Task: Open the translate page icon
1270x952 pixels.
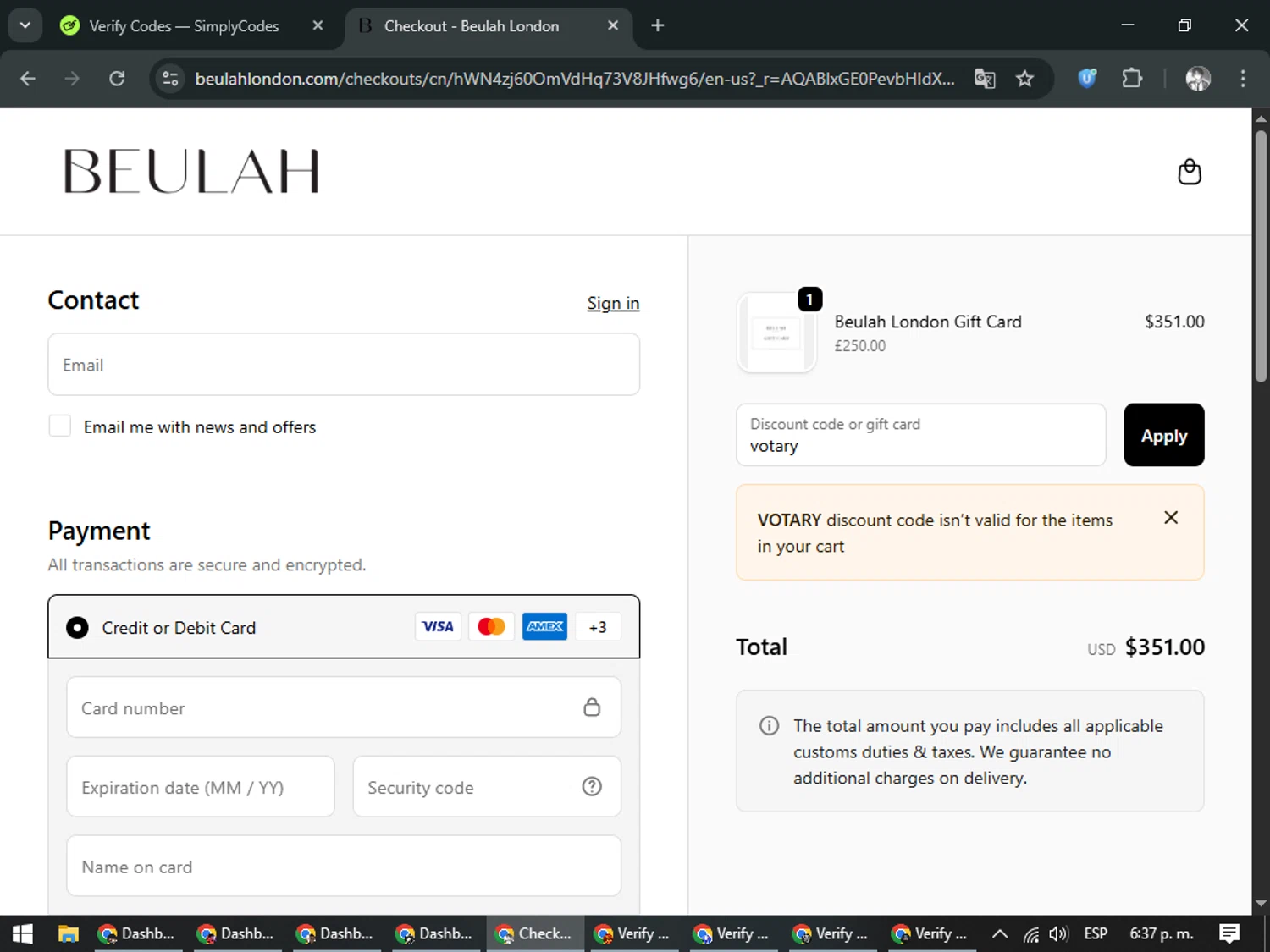Action: pos(985,79)
